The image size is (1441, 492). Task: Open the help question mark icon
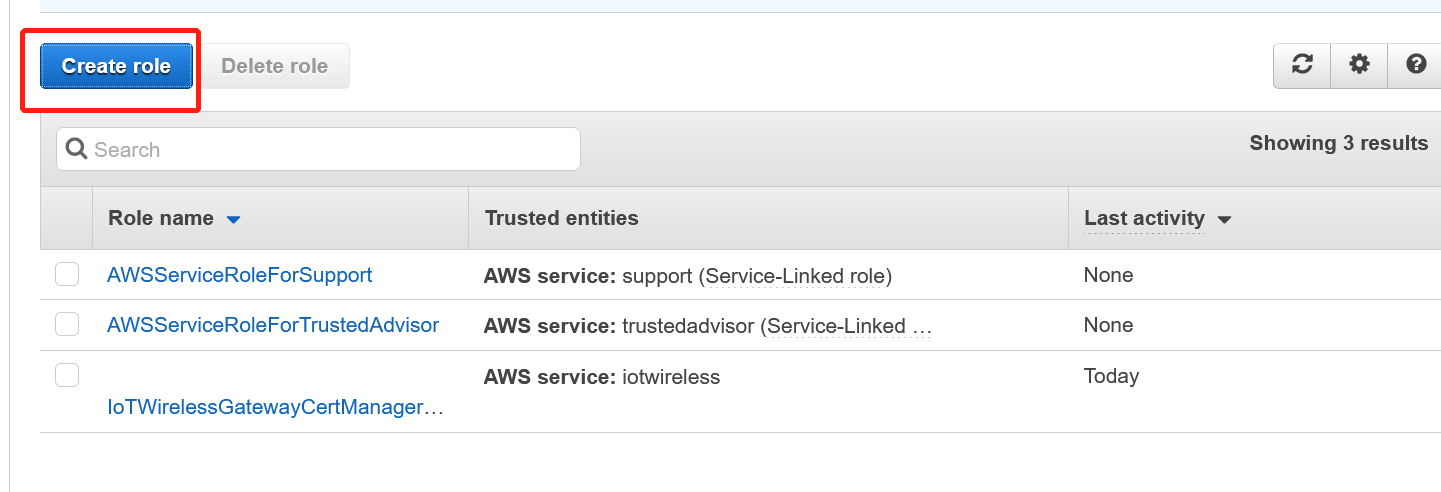(1415, 65)
